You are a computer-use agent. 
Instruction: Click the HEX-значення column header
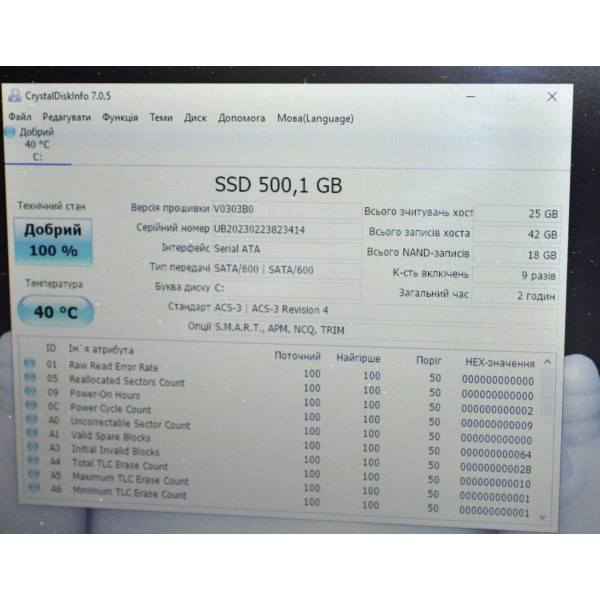(500, 363)
